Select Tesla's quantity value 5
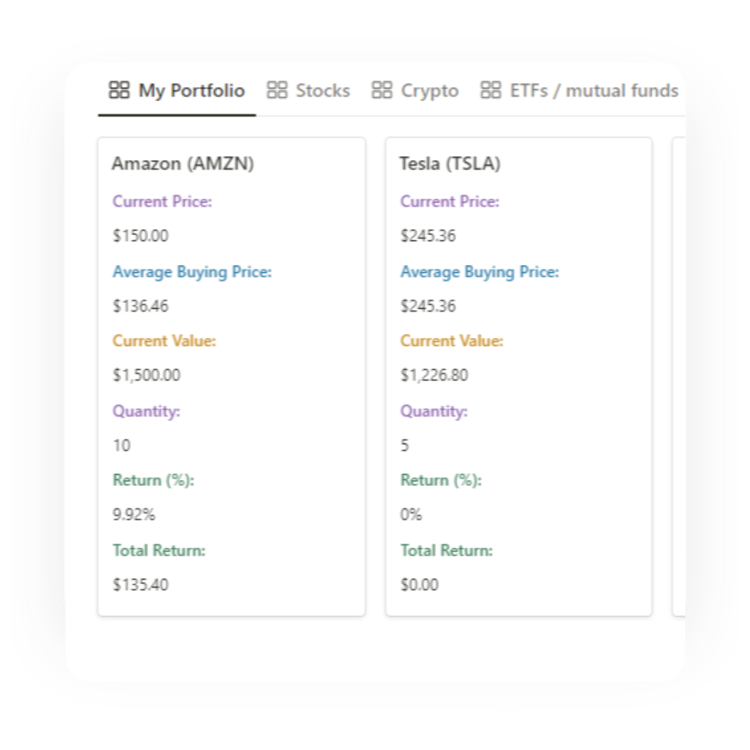750x750 pixels. pos(405,445)
